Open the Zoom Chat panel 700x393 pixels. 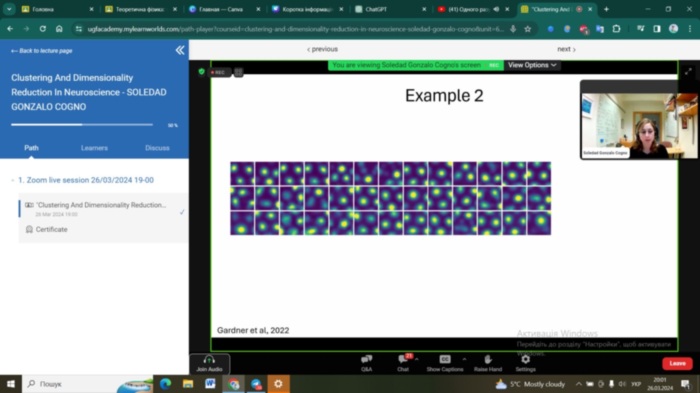tap(403, 363)
